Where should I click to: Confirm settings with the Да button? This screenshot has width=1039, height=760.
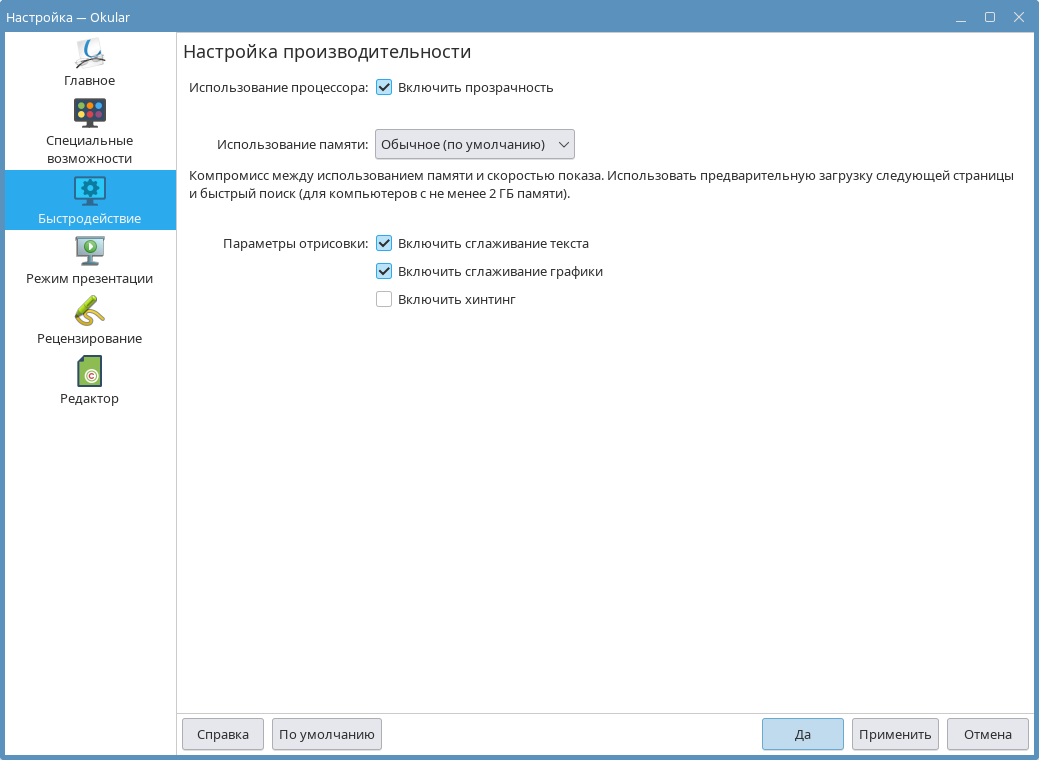(802, 734)
